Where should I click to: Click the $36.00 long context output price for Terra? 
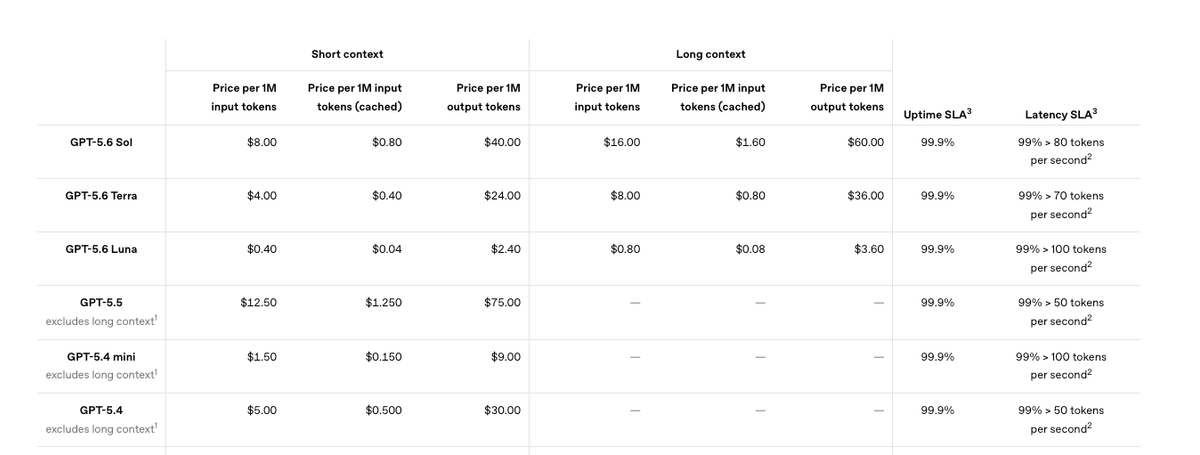pos(865,195)
